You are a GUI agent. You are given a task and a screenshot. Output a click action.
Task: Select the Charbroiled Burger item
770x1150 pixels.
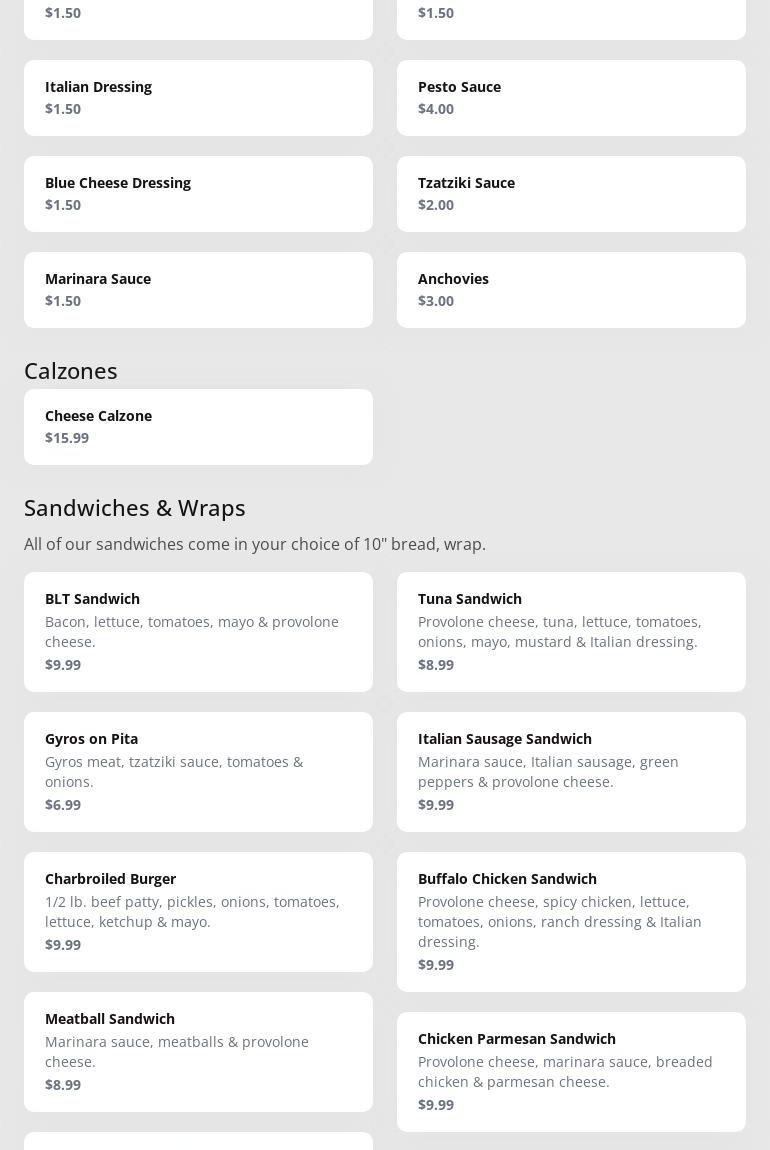[x=198, y=912]
